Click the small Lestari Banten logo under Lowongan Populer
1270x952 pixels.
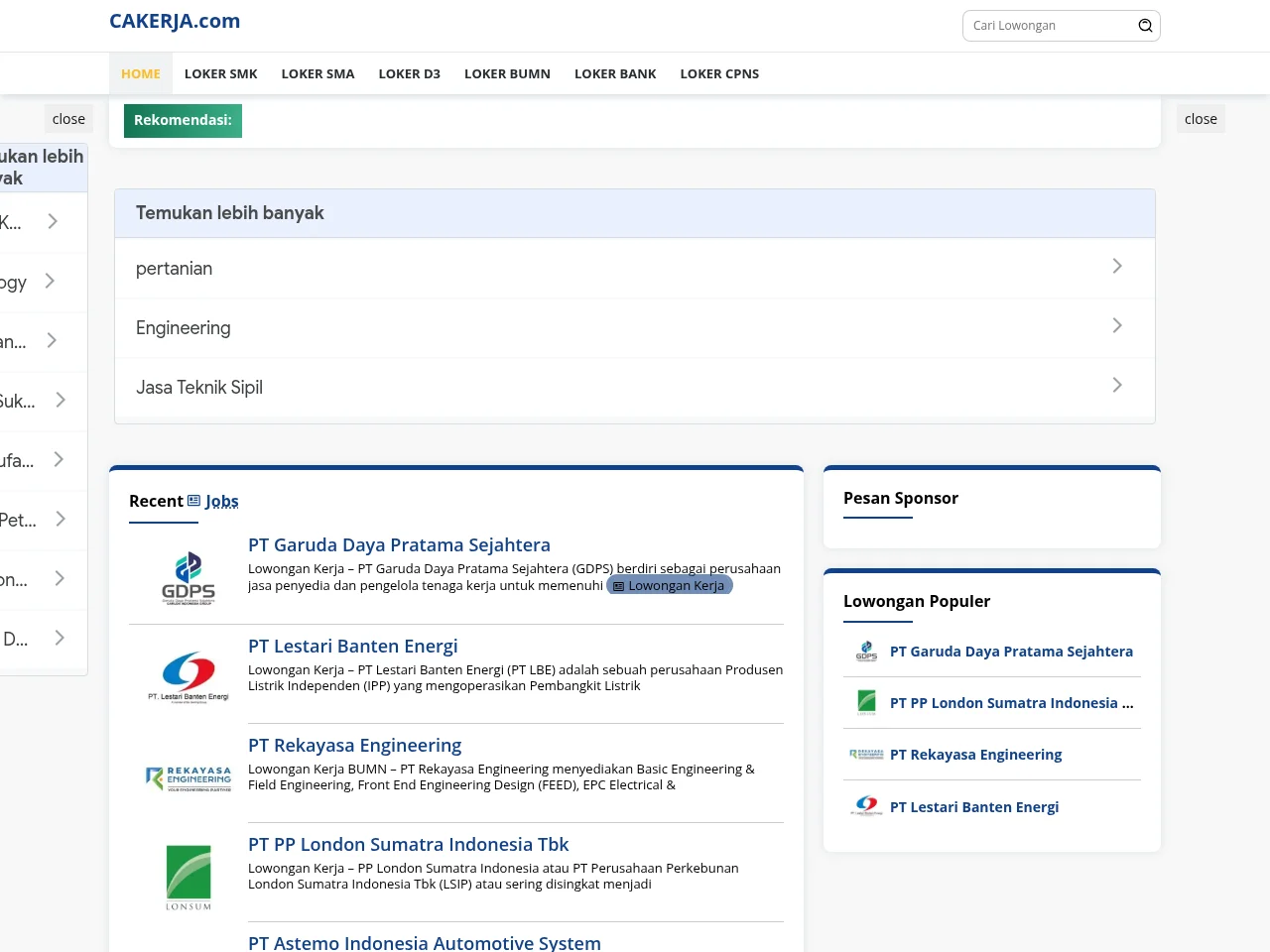tap(866, 806)
